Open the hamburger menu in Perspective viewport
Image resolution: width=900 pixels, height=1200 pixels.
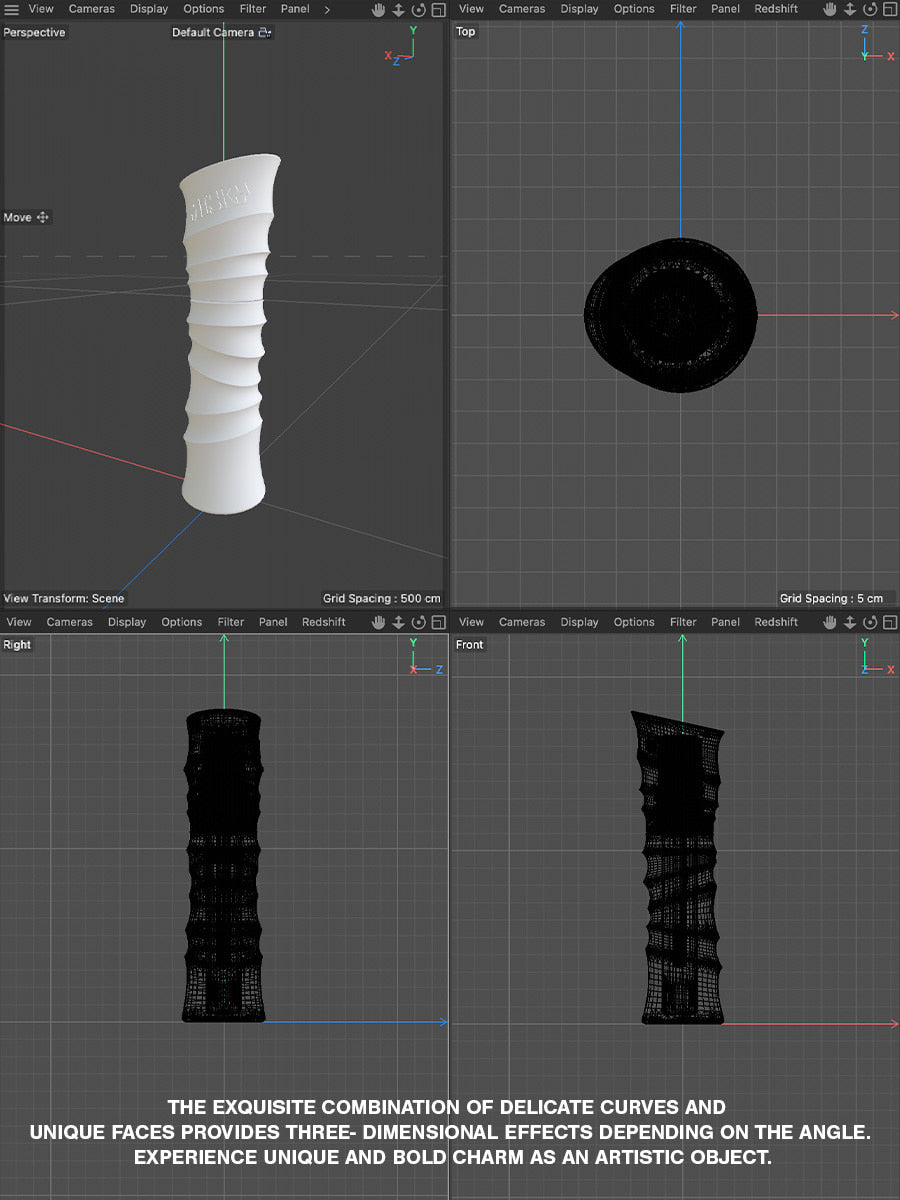click(12, 9)
